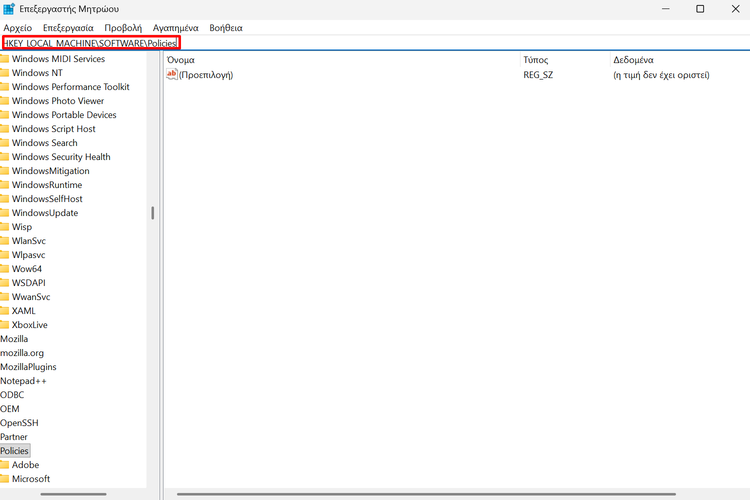Image resolution: width=750 pixels, height=500 pixels.
Task: Select the Wlpasvc folder icon
Action: tap(4, 255)
